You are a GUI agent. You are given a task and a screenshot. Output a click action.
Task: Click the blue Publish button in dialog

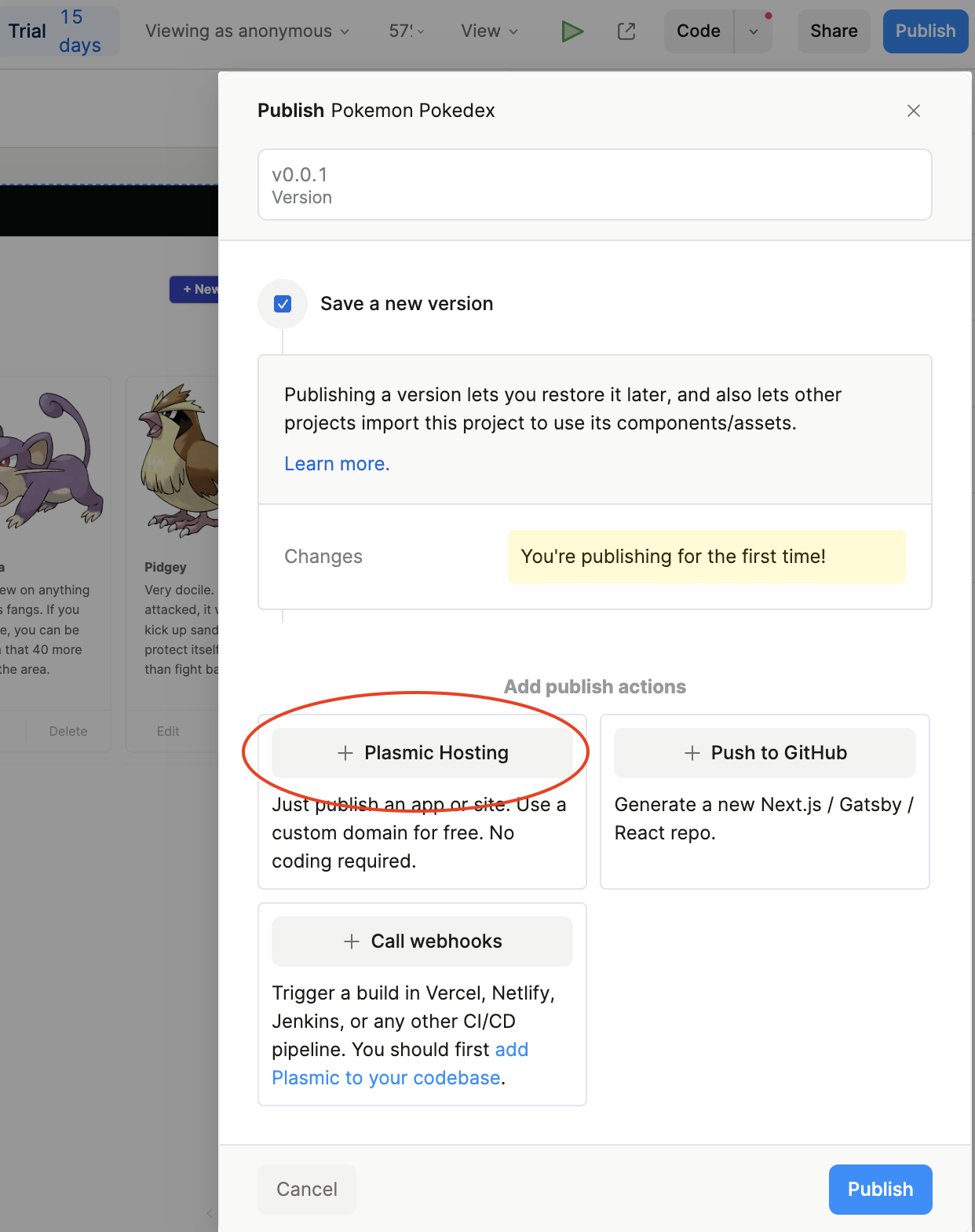pos(880,1190)
